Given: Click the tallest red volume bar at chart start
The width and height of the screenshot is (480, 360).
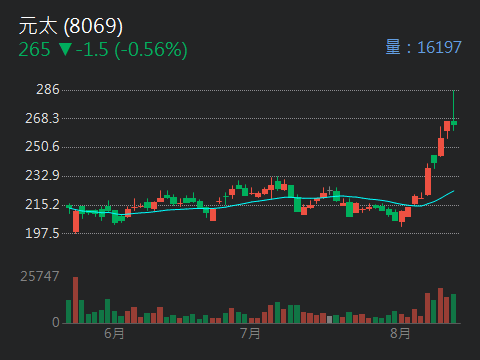Looking at the screenshot, I should pyautogui.click(x=75, y=300).
